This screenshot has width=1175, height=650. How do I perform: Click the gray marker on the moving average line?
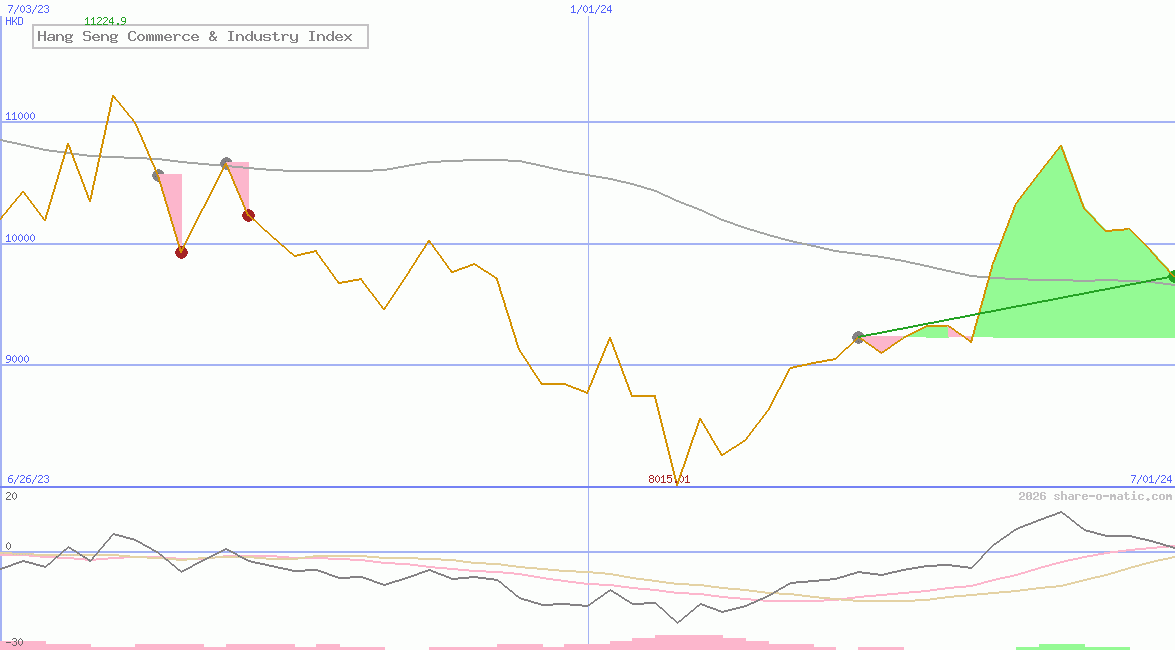226,163
